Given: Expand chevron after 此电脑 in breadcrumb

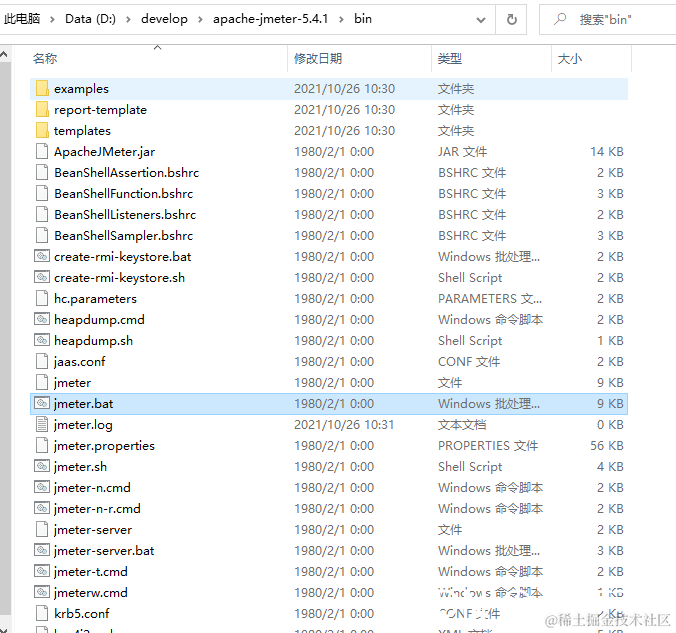Looking at the screenshot, I should click(52, 19).
